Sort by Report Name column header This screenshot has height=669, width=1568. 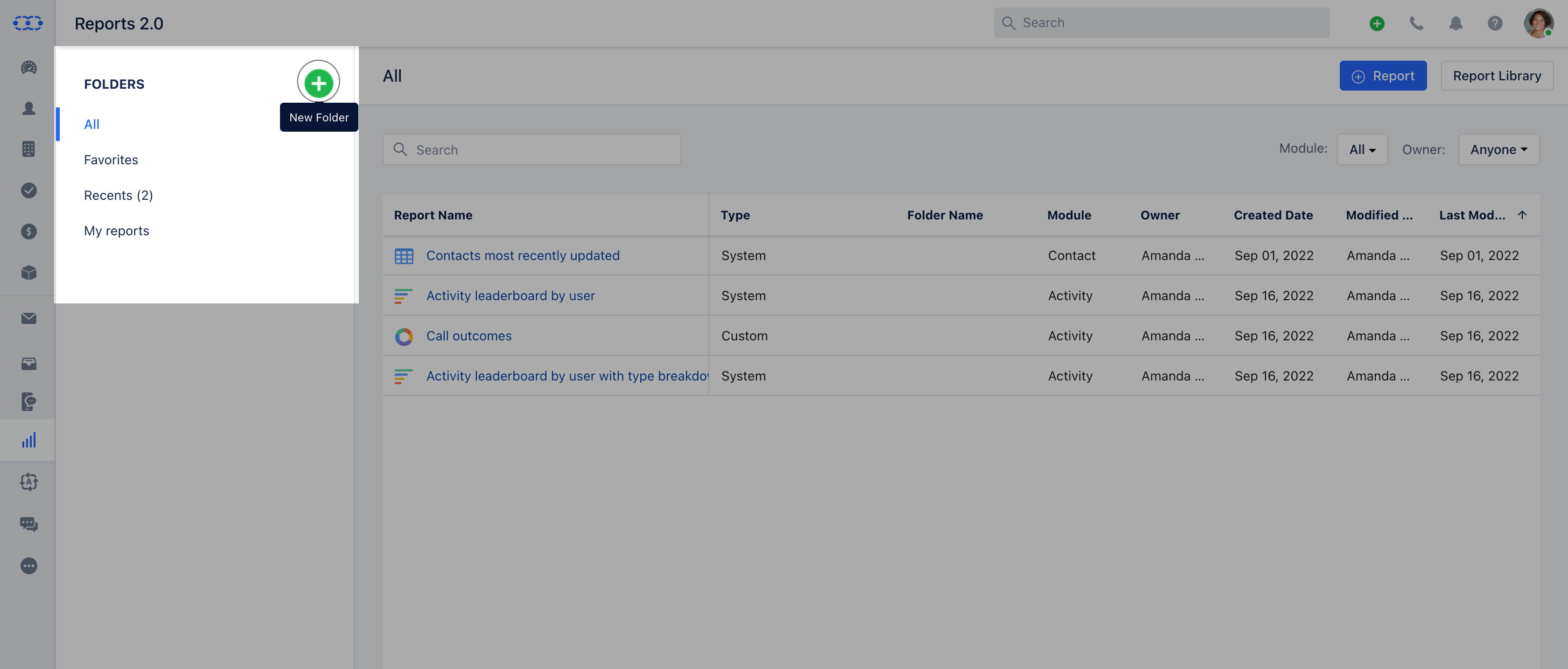433,215
